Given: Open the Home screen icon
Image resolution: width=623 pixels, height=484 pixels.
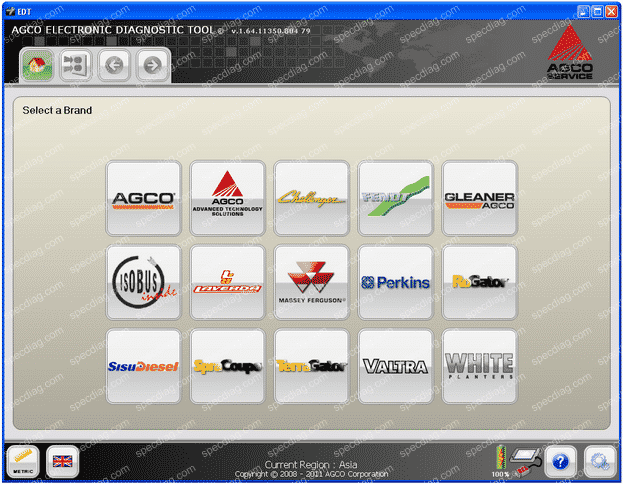Looking at the screenshot, I should (x=37, y=65).
